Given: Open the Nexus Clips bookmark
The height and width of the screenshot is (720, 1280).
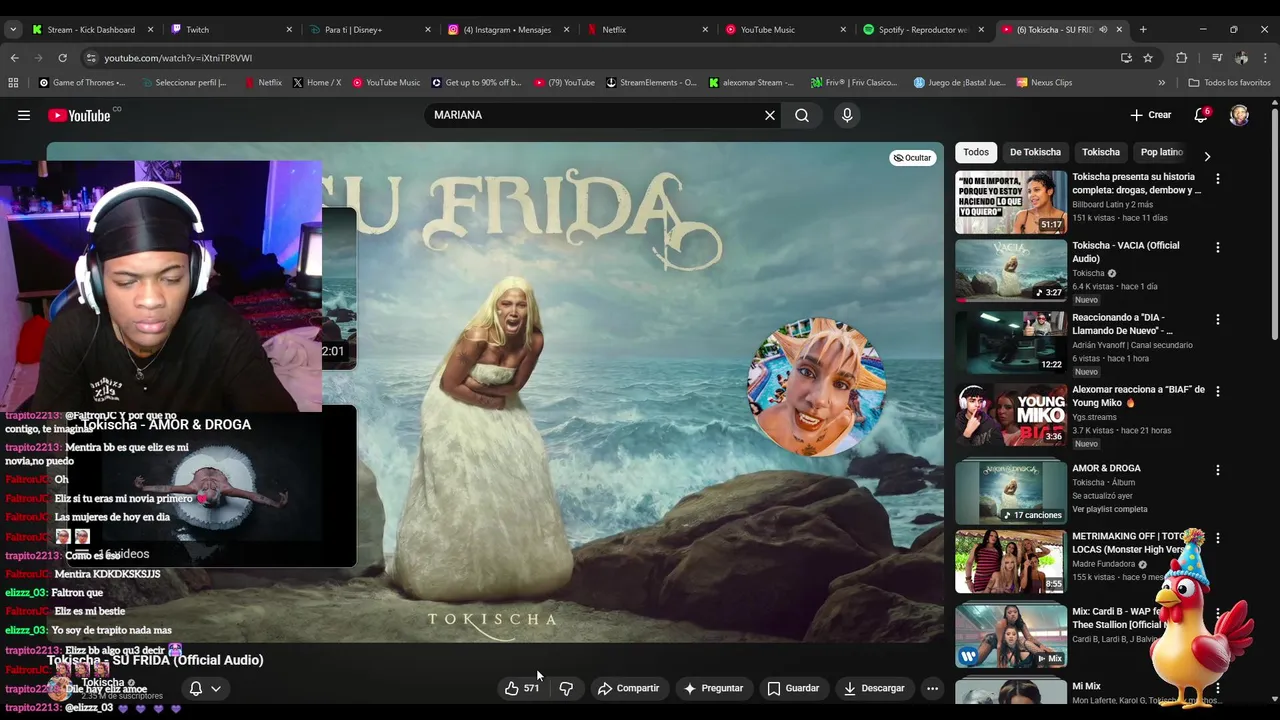Looking at the screenshot, I should point(1044,83).
